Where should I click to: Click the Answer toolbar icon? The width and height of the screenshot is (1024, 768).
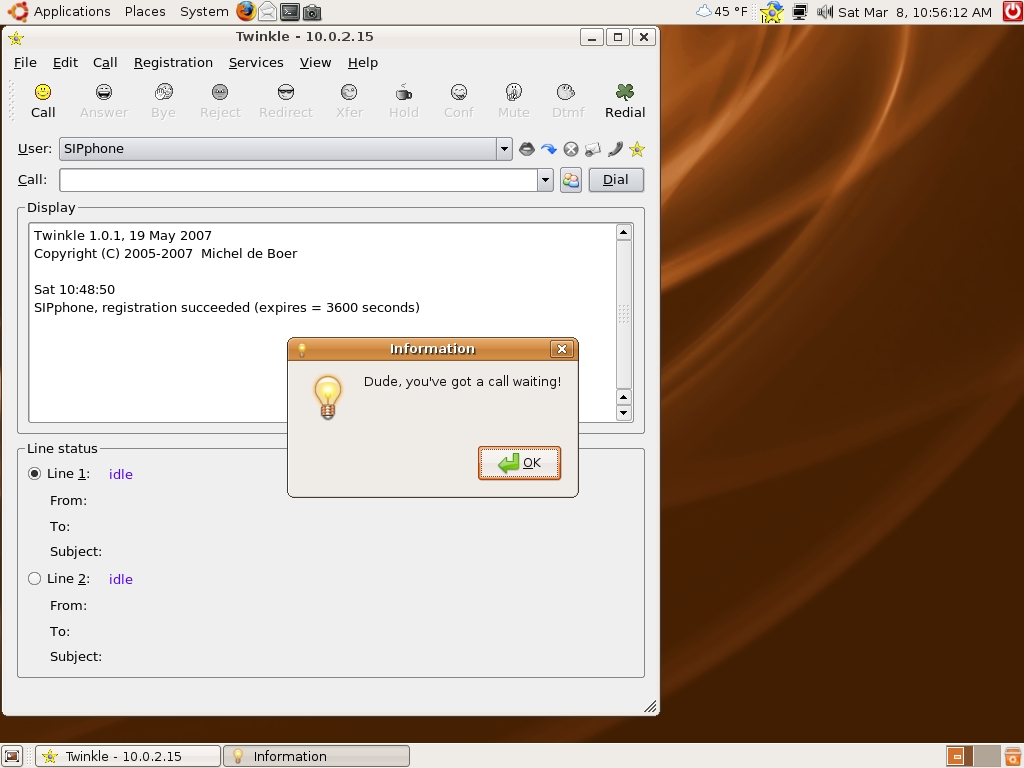(x=104, y=92)
